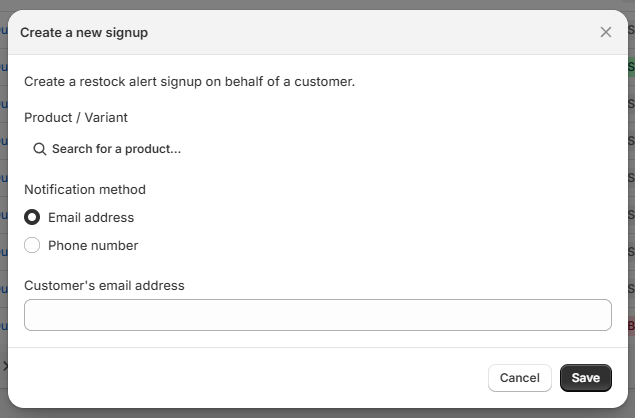Click the "Notification method" heading
635x418 pixels.
(x=85, y=189)
